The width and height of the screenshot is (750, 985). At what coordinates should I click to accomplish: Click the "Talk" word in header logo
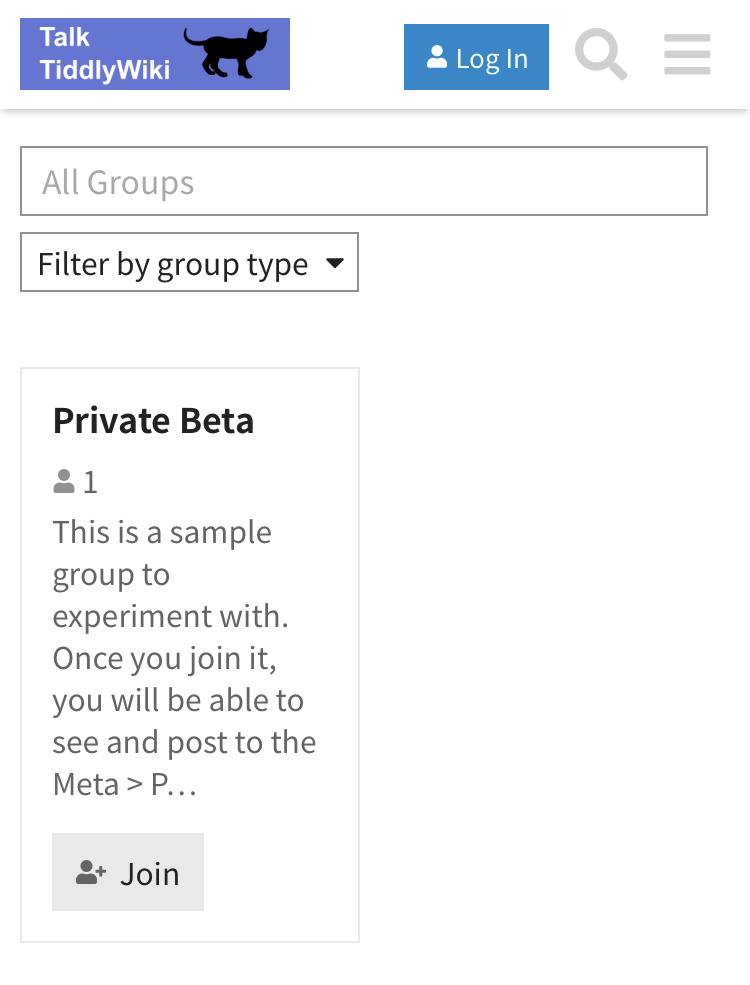[65, 37]
